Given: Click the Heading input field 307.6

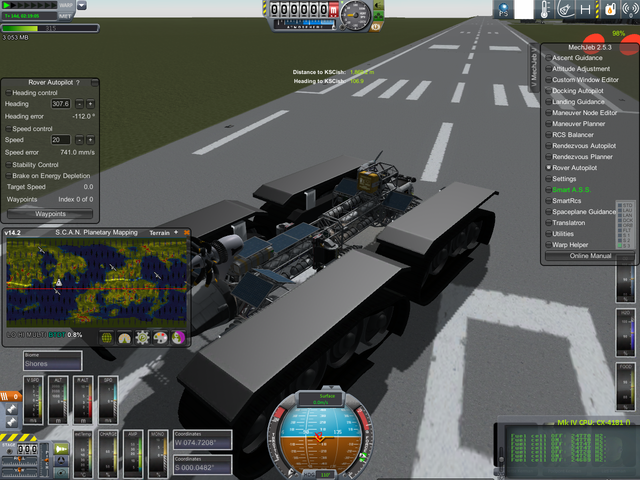Looking at the screenshot, I should (x=60, y=104).
